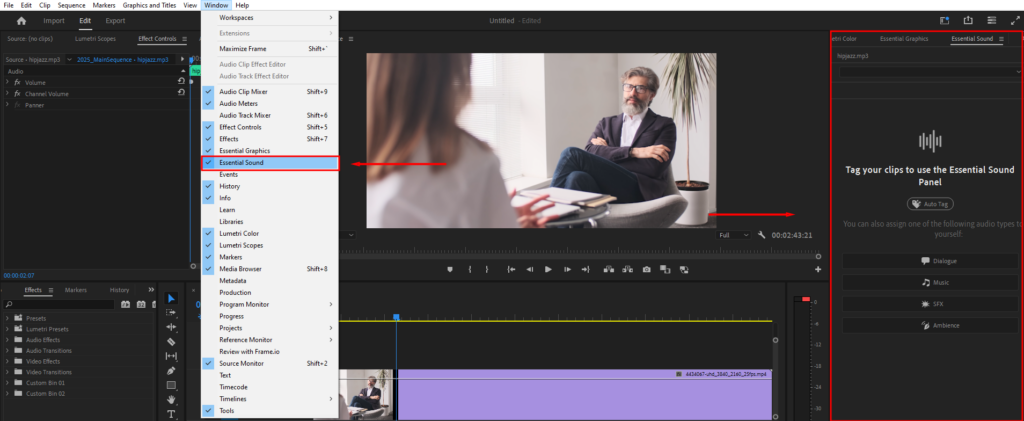Open the Markers tab in lower panel
This screenshot has height=421, width=1024.
click(76, 290)
